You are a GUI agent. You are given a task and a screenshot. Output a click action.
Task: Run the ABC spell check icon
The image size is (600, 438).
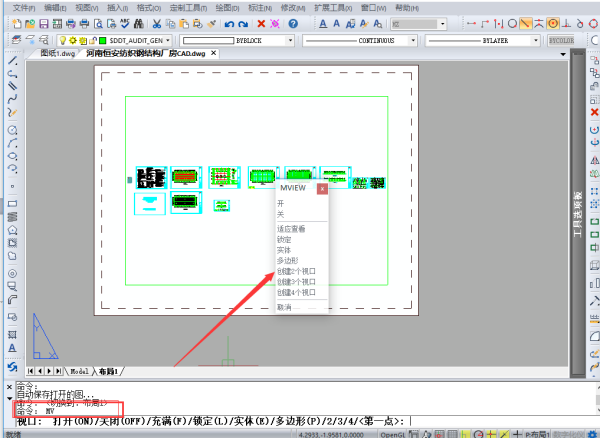click(125, 24)
